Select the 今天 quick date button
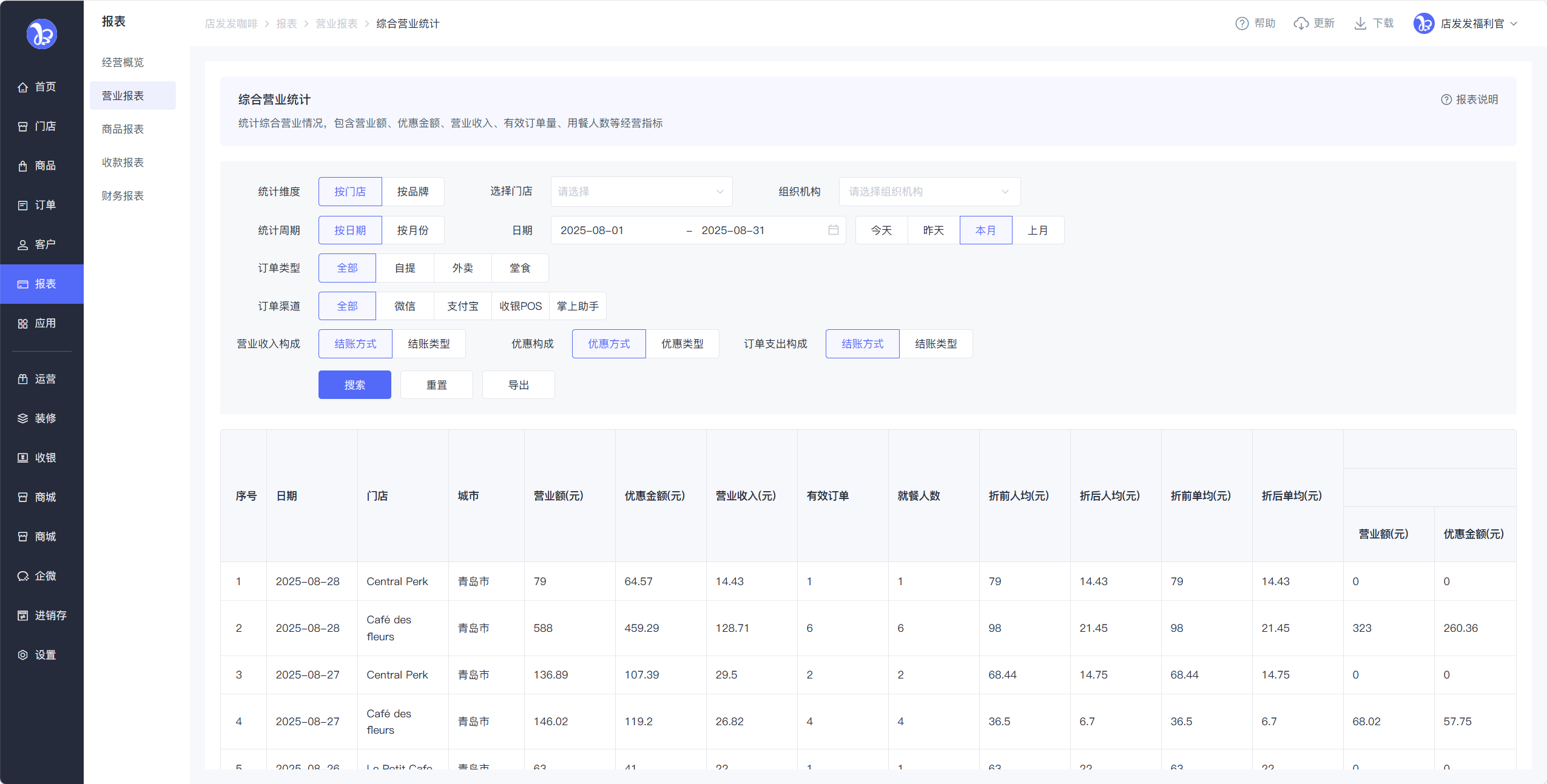The width and height of the screenshot is (1547, 784). (881, 230)
